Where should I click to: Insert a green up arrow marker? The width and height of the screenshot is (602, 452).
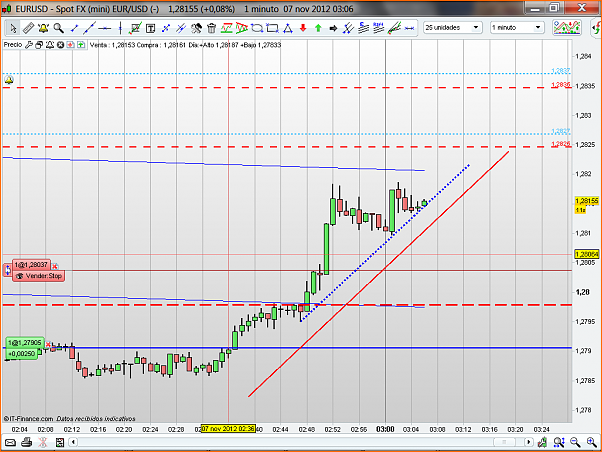[318, 28]
